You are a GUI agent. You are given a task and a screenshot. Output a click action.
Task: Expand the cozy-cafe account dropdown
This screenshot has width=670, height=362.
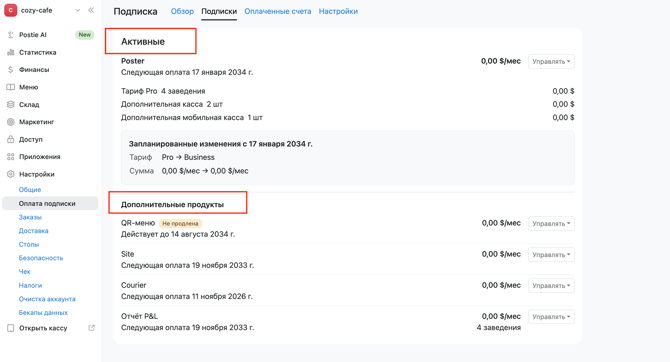coord(78,10)
